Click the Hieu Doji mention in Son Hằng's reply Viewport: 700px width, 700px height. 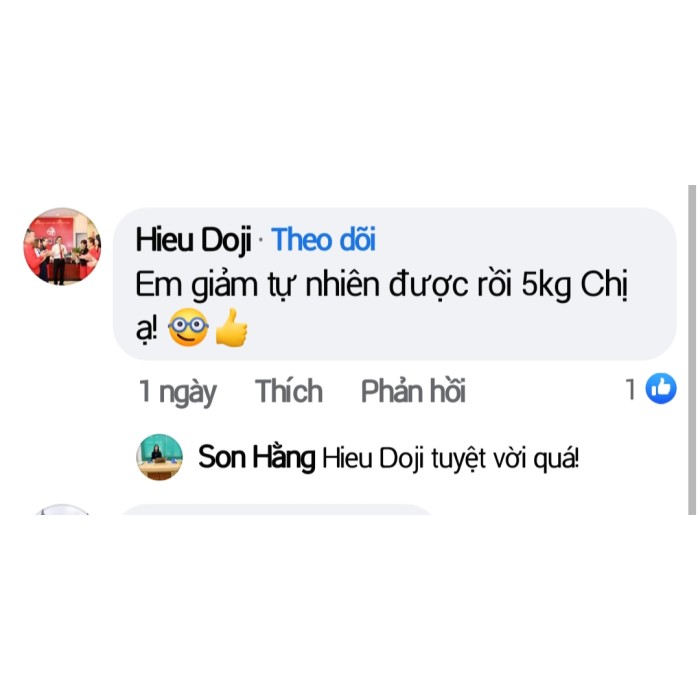tap(373, 458)
